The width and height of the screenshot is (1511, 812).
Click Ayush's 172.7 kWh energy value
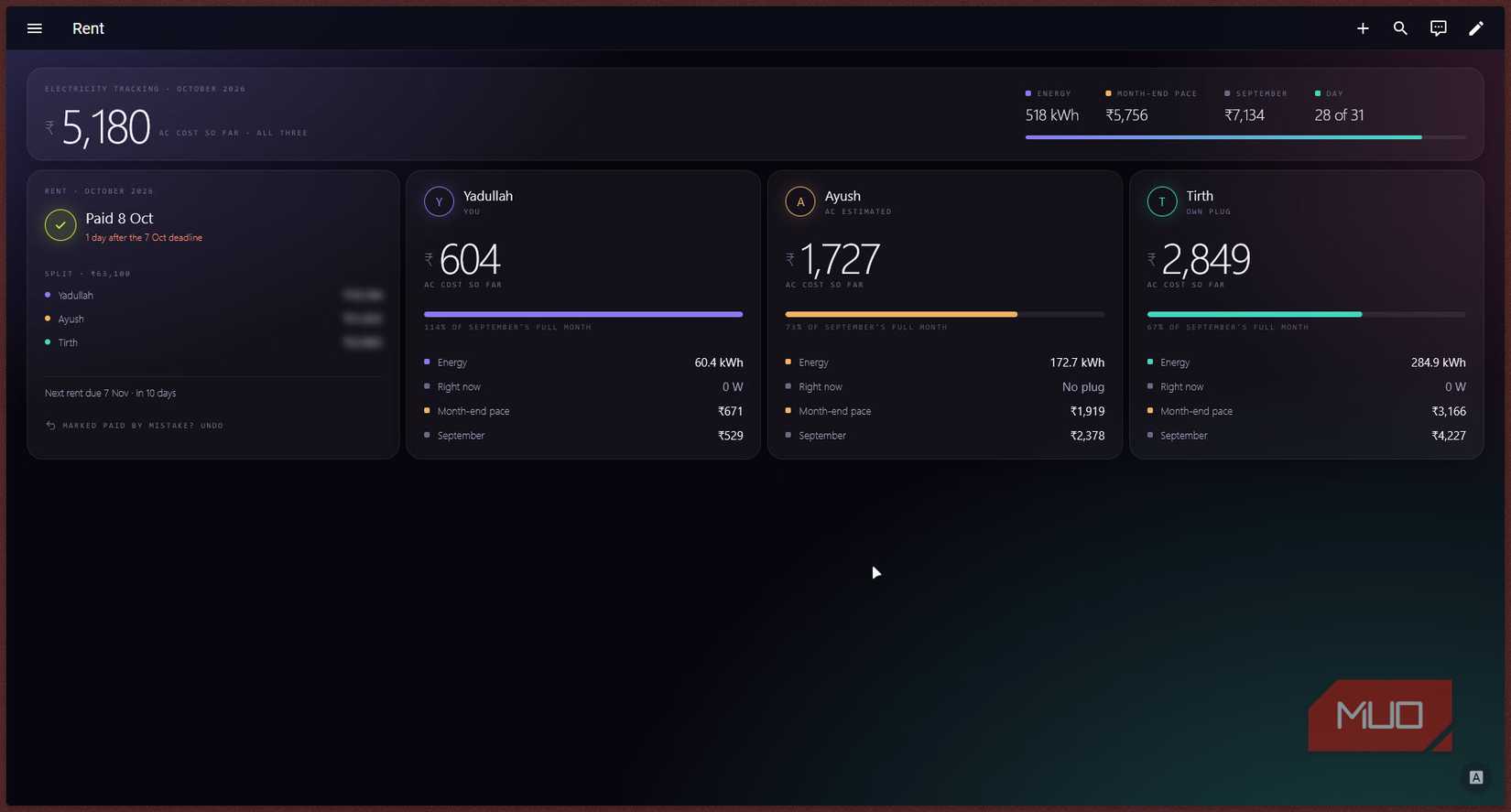coord(1077,363)
